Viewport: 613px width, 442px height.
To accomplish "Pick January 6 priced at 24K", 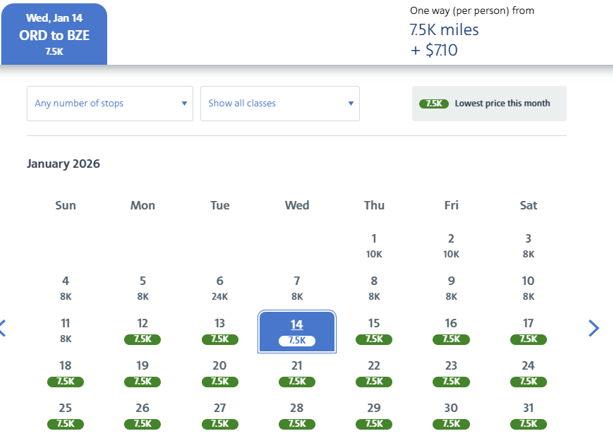I will 220,288.
